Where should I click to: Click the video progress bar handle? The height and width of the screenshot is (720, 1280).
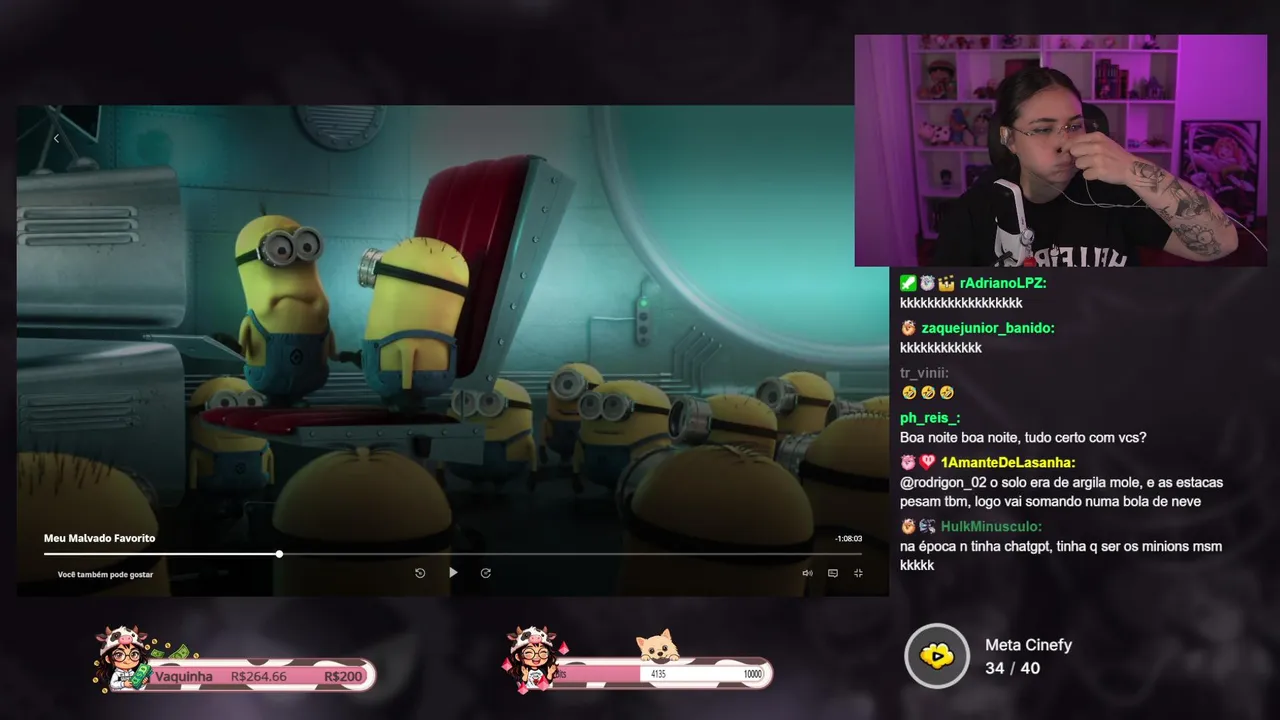(279, 553)
